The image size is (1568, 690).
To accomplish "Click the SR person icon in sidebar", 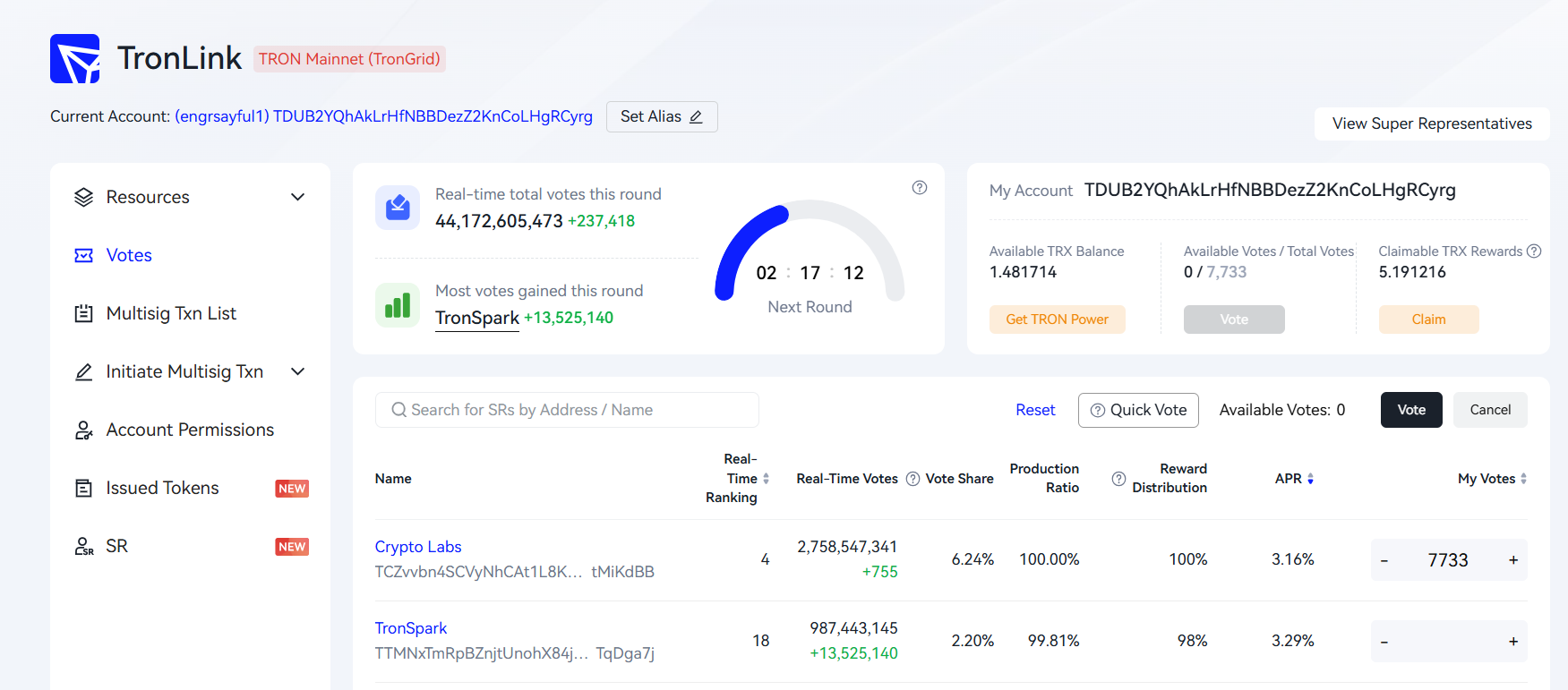I will point(83,546).
